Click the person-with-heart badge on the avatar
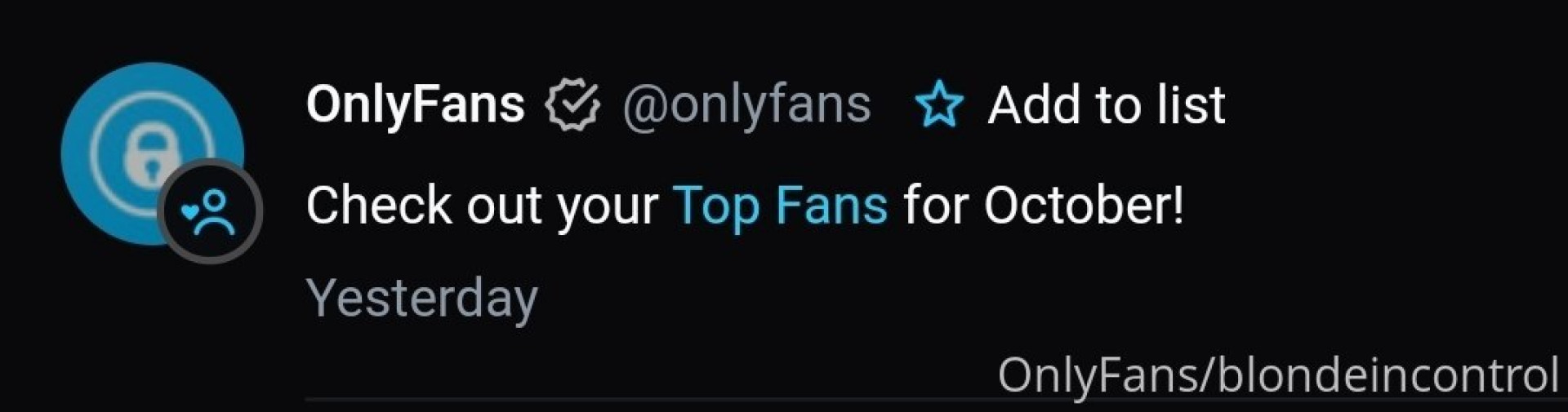 [211, 211]
